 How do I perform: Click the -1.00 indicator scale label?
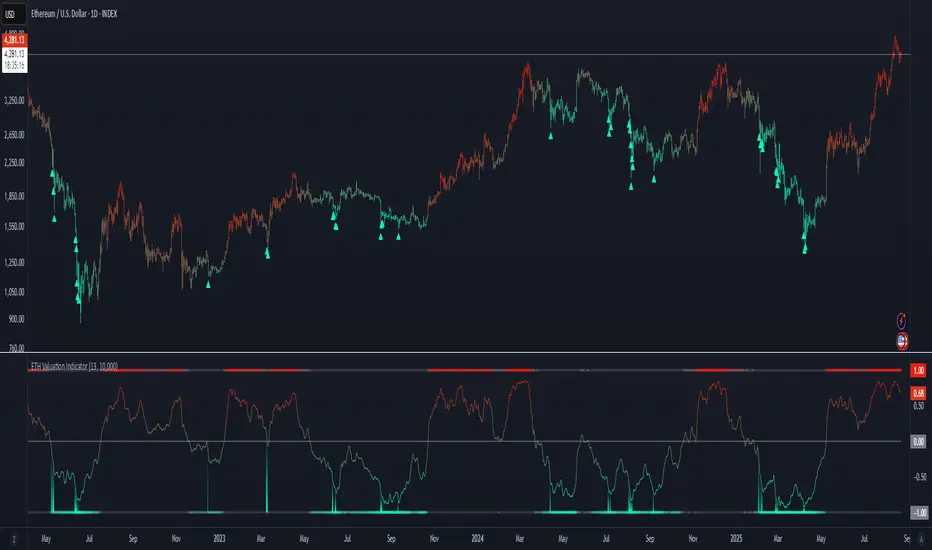click(x=919, y=513)
